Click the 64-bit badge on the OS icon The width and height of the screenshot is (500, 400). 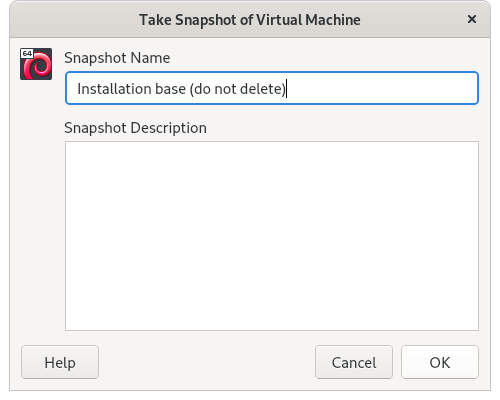tap(27, 53)
